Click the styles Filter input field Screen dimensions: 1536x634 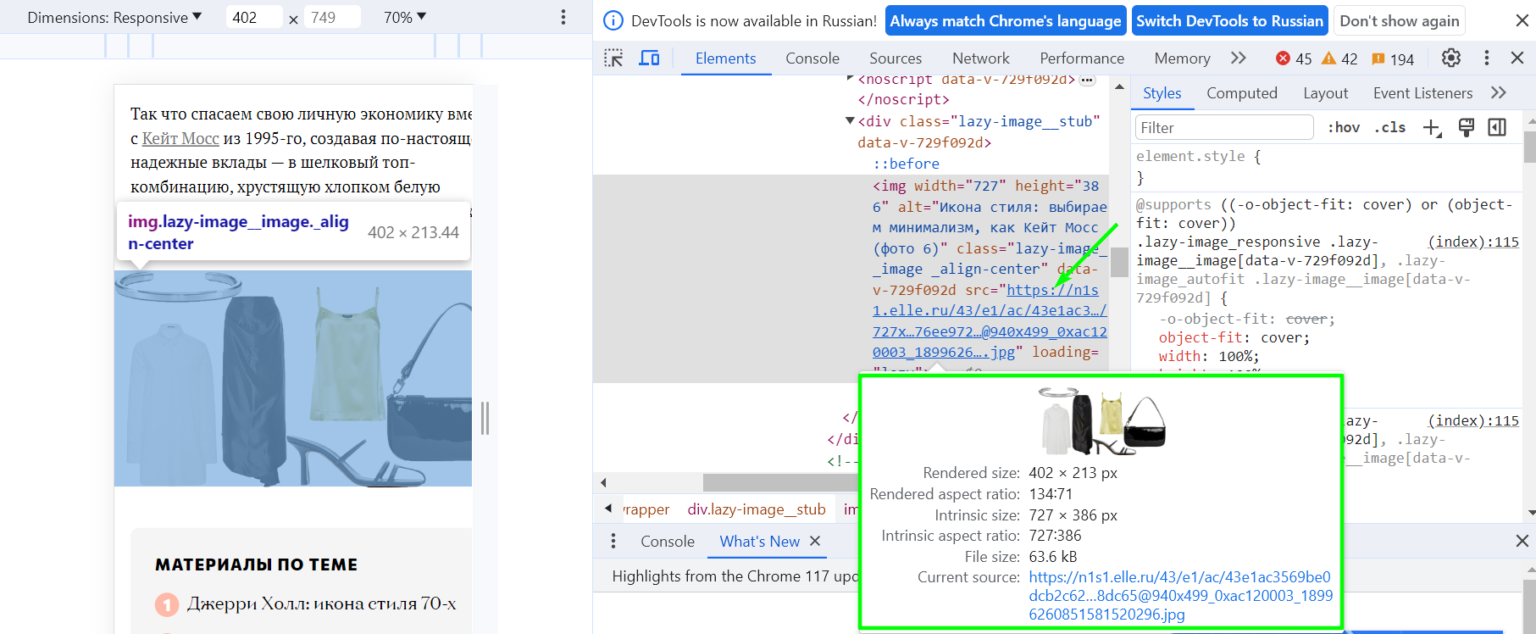click(1224, 127)
